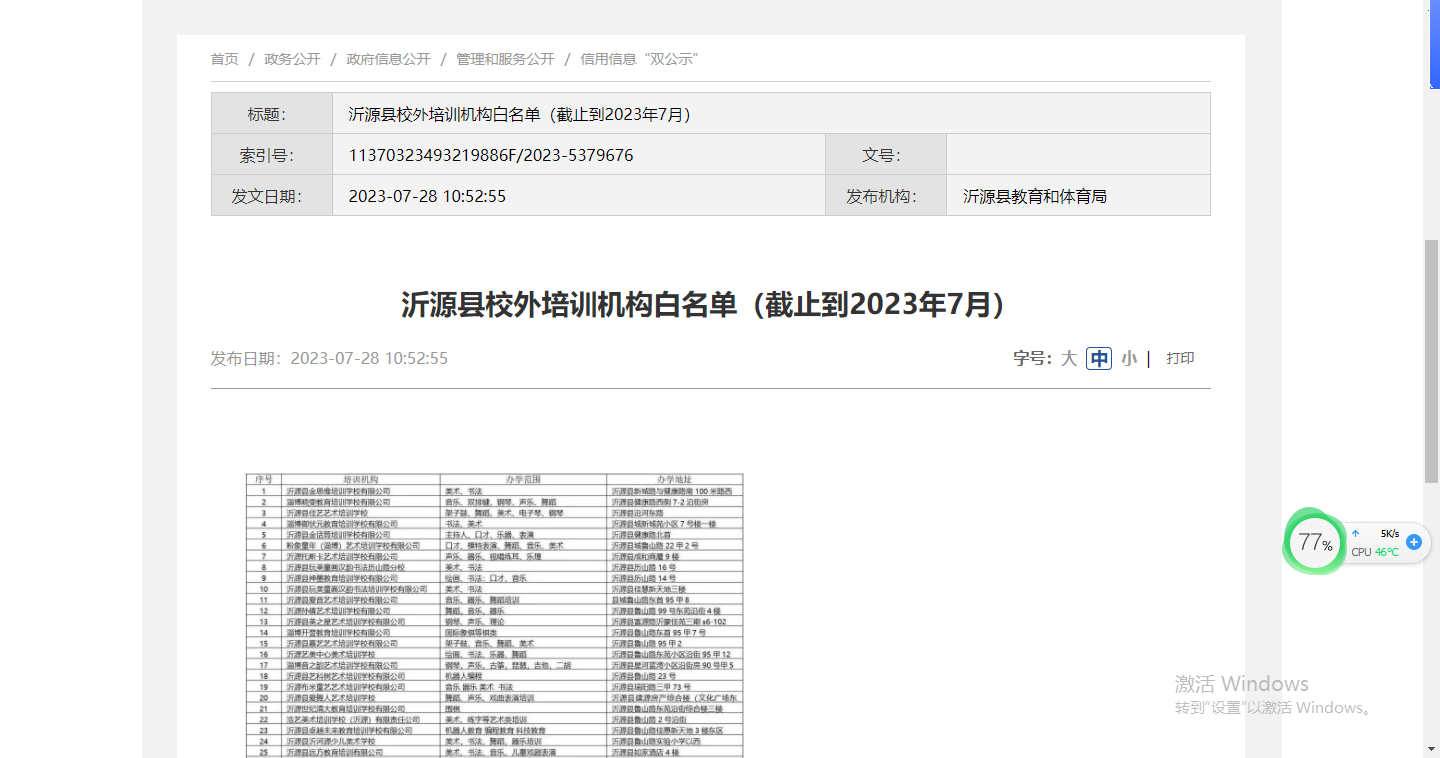This screenshot has width=1440, height=758.
Task: Select the small font size 小
Action: [x=1129, y=358]
